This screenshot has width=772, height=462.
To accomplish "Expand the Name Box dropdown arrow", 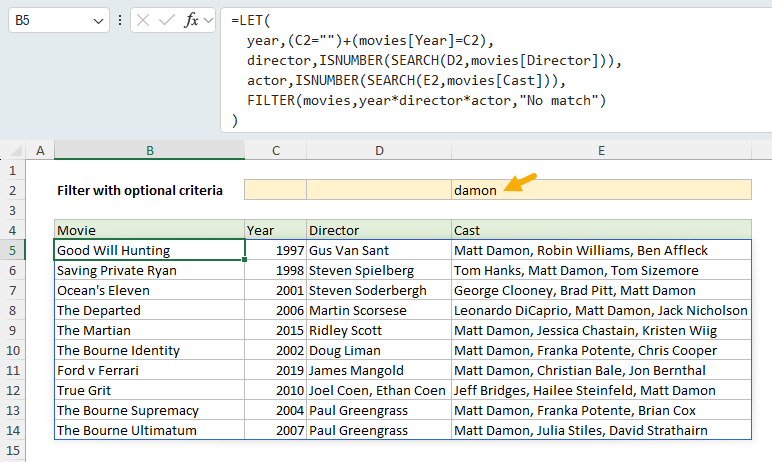I will point(98,21).
